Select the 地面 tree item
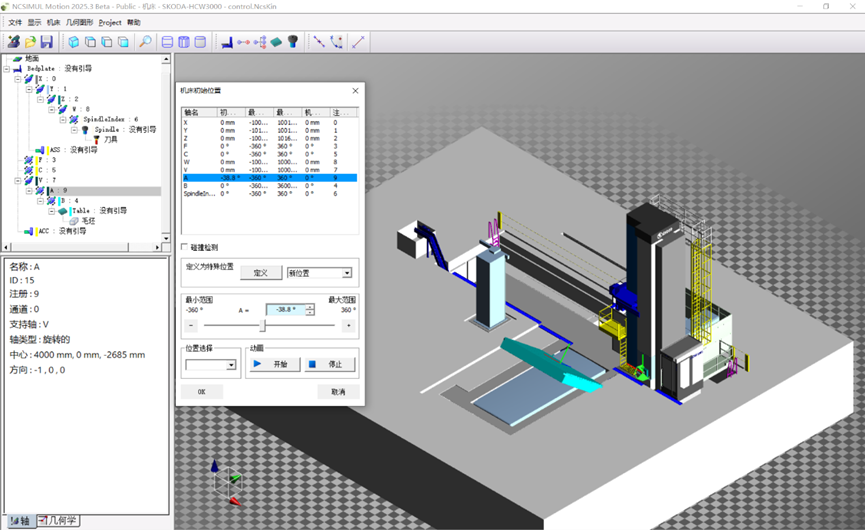865x530 pixels. tap(31, 58)
